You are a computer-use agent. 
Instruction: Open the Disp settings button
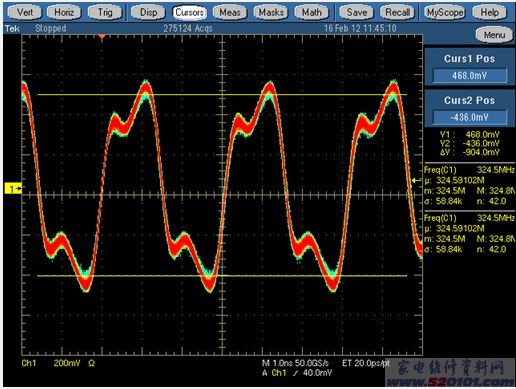pos(148,13)
